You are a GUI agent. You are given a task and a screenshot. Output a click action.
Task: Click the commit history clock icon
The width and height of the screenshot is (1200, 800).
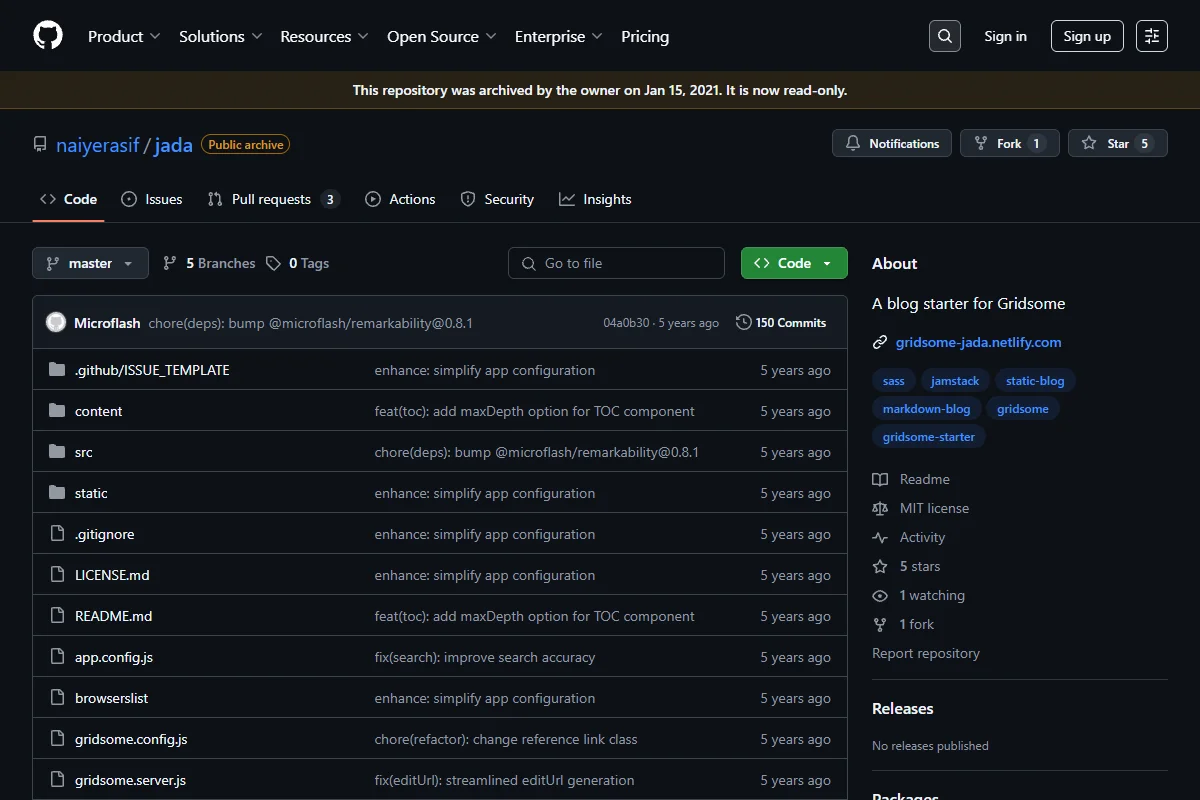[x=743, y=323]
